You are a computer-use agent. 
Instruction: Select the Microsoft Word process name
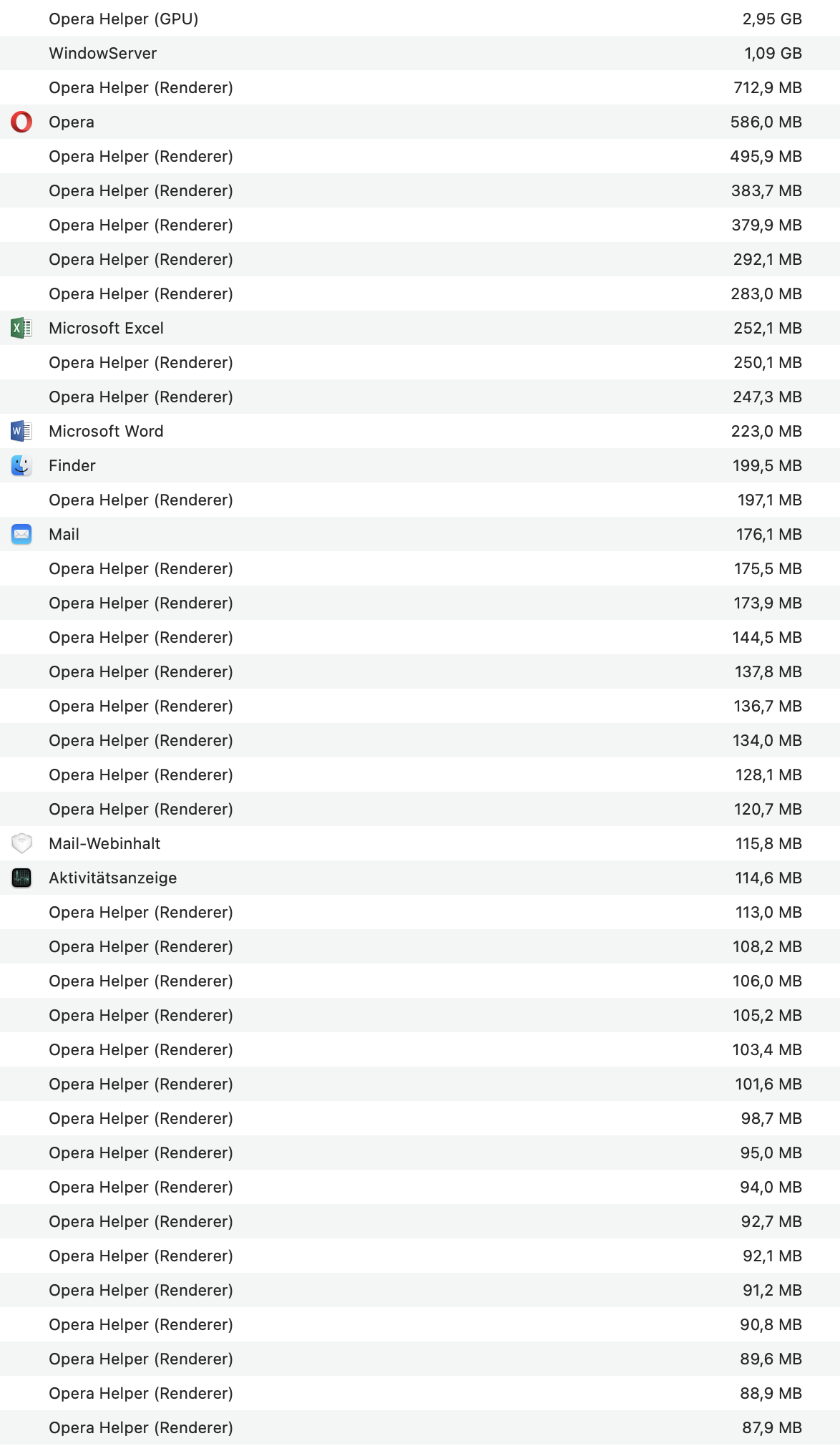click(106, 431)
